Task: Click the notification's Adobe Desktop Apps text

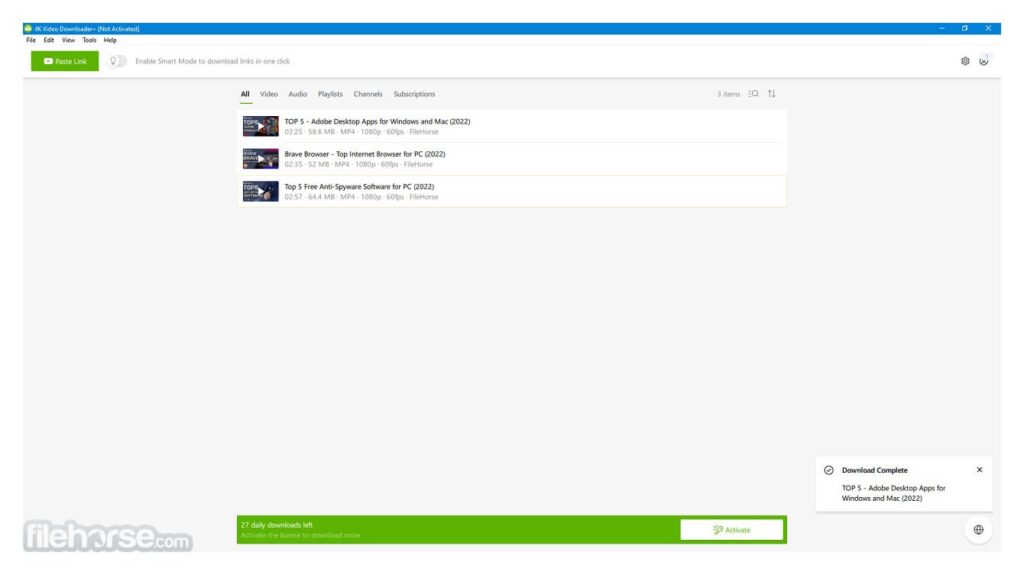Action: point(893,493)
